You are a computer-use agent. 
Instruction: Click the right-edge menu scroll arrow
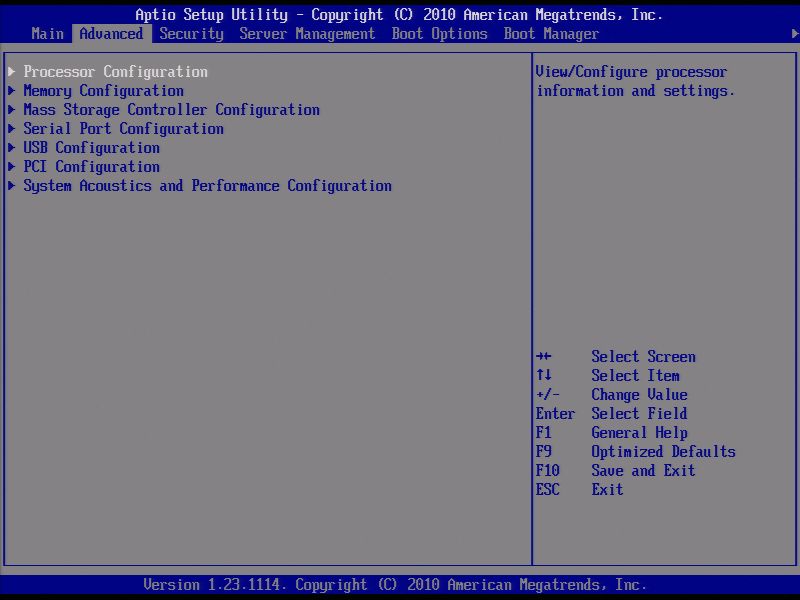coord(794,33)
